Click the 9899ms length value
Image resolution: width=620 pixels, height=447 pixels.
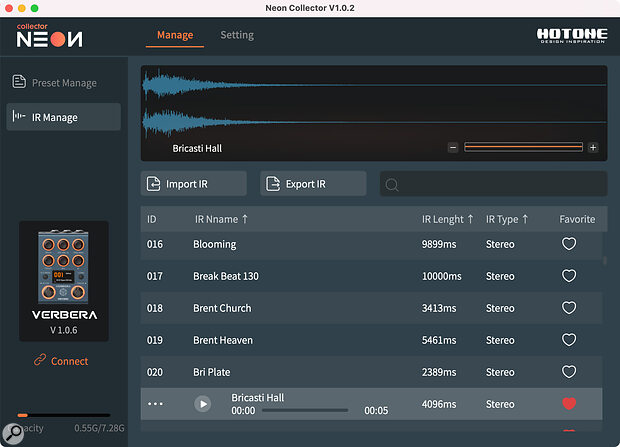[439, 244]
